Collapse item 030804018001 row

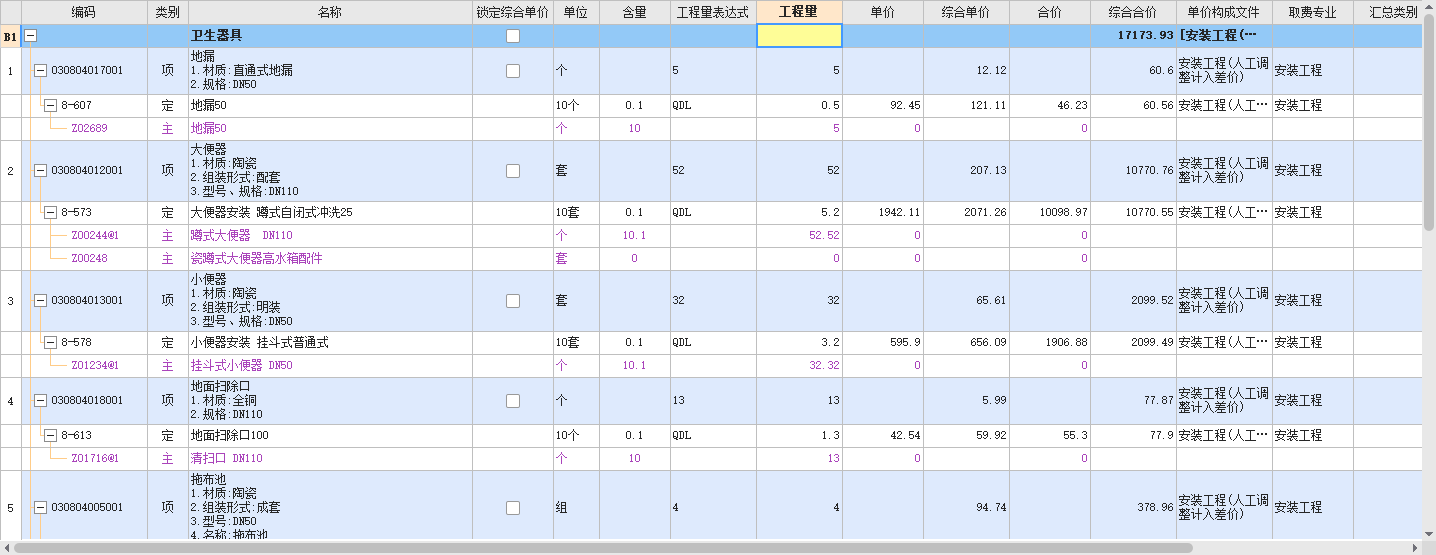coord(40,400)
